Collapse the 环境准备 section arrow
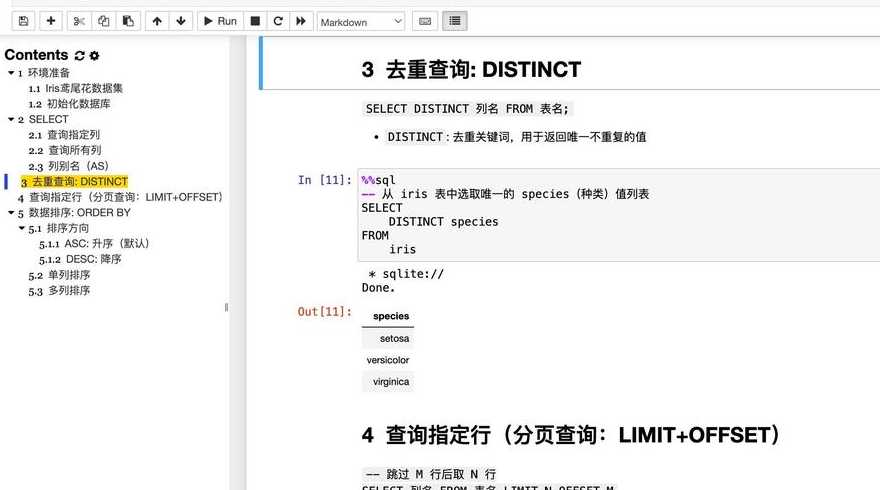Image resolution: width=880 pixels, height=490 pixels. click(11, 73)
